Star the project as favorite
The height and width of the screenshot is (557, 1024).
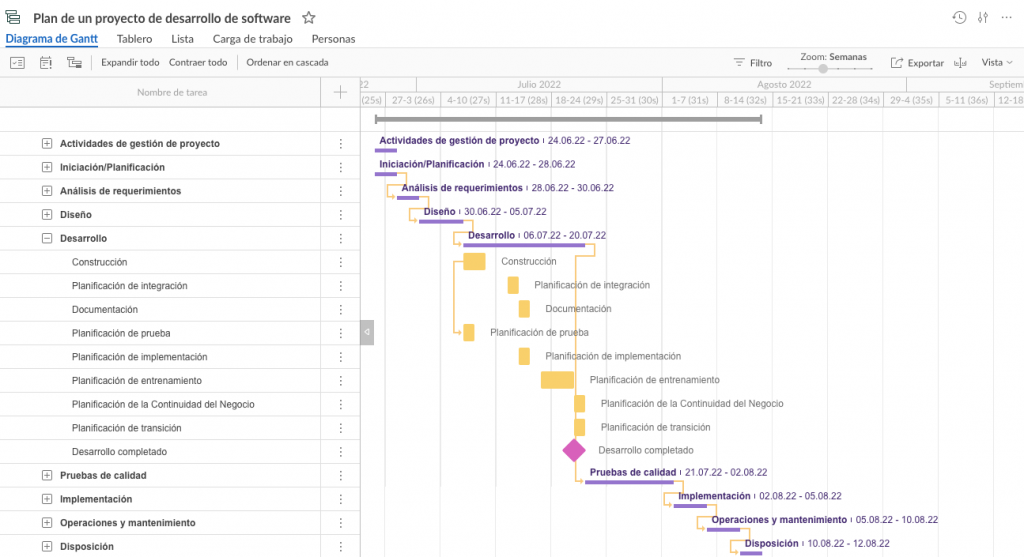coord(309,18)
